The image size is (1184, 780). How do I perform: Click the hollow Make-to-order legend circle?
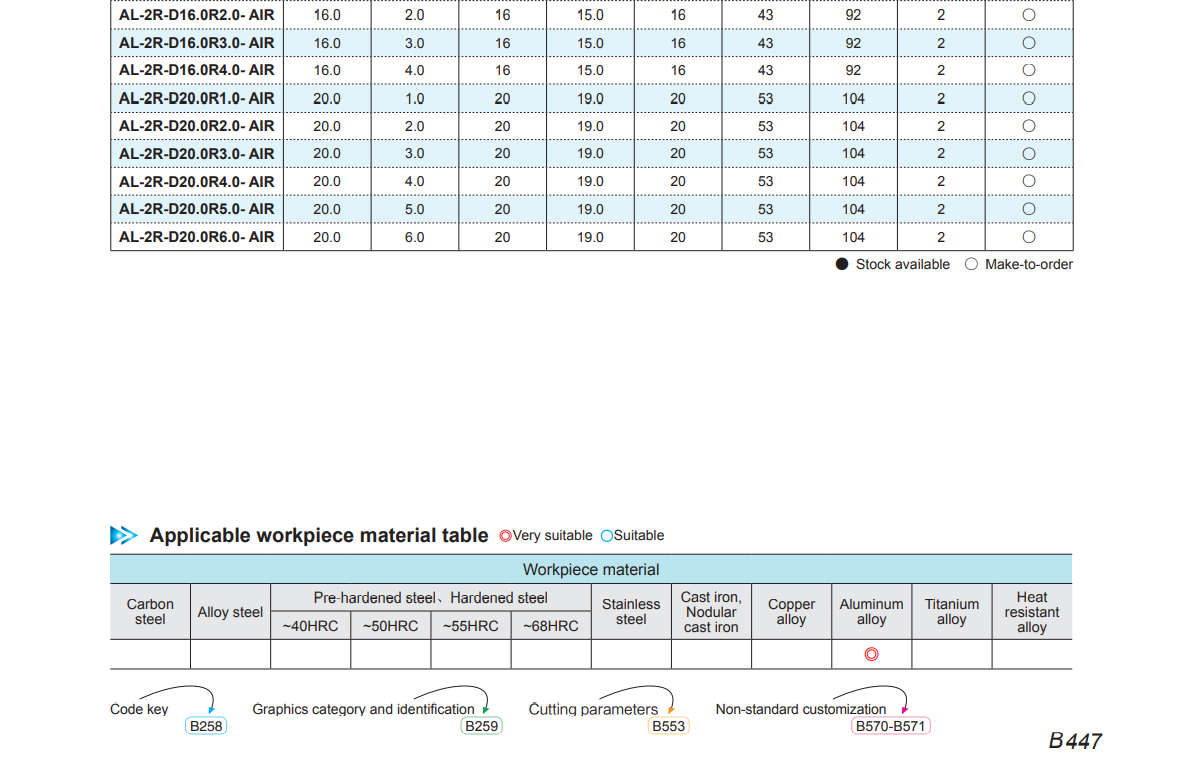coord(971,264)
